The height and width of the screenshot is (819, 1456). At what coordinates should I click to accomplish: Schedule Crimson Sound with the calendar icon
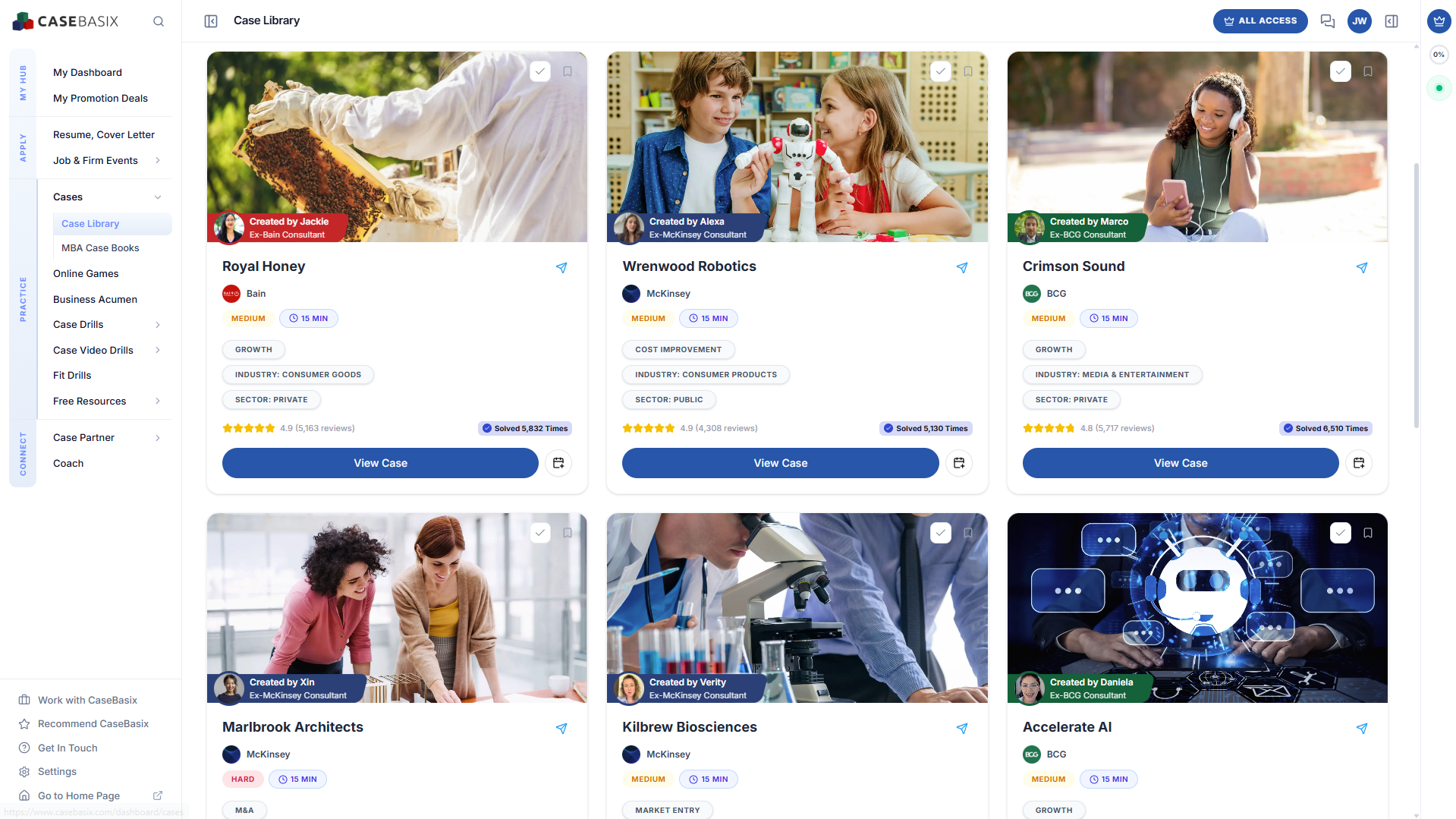point(1359,463)
